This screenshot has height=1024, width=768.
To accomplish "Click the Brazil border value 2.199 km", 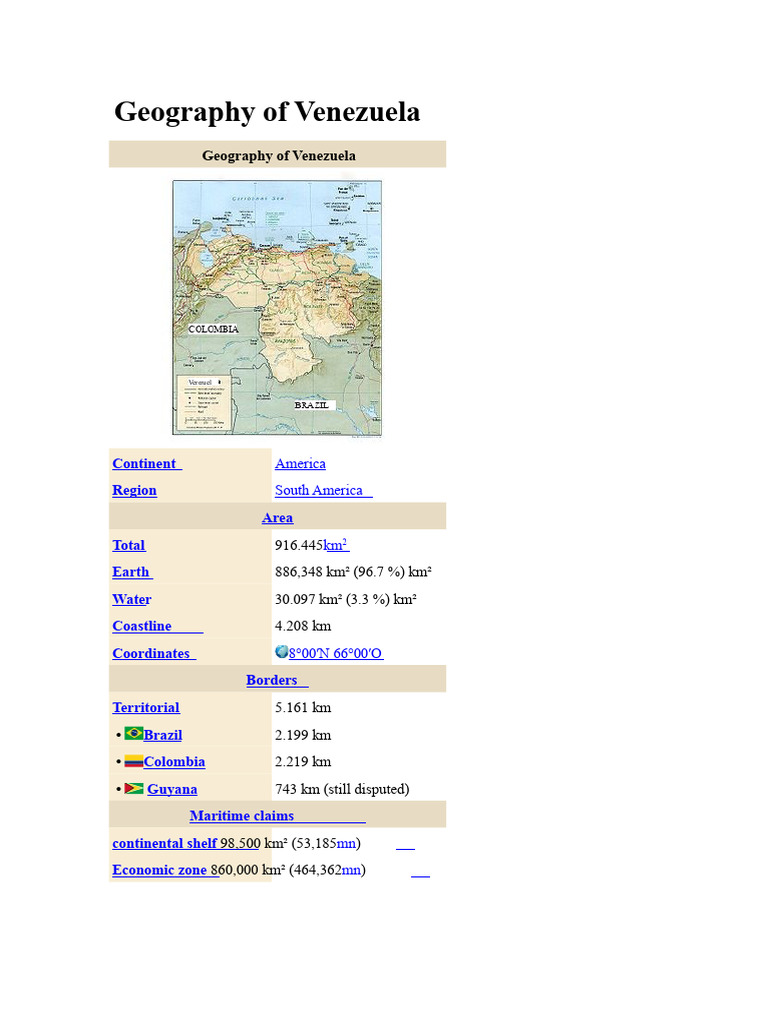I will 303,735.
